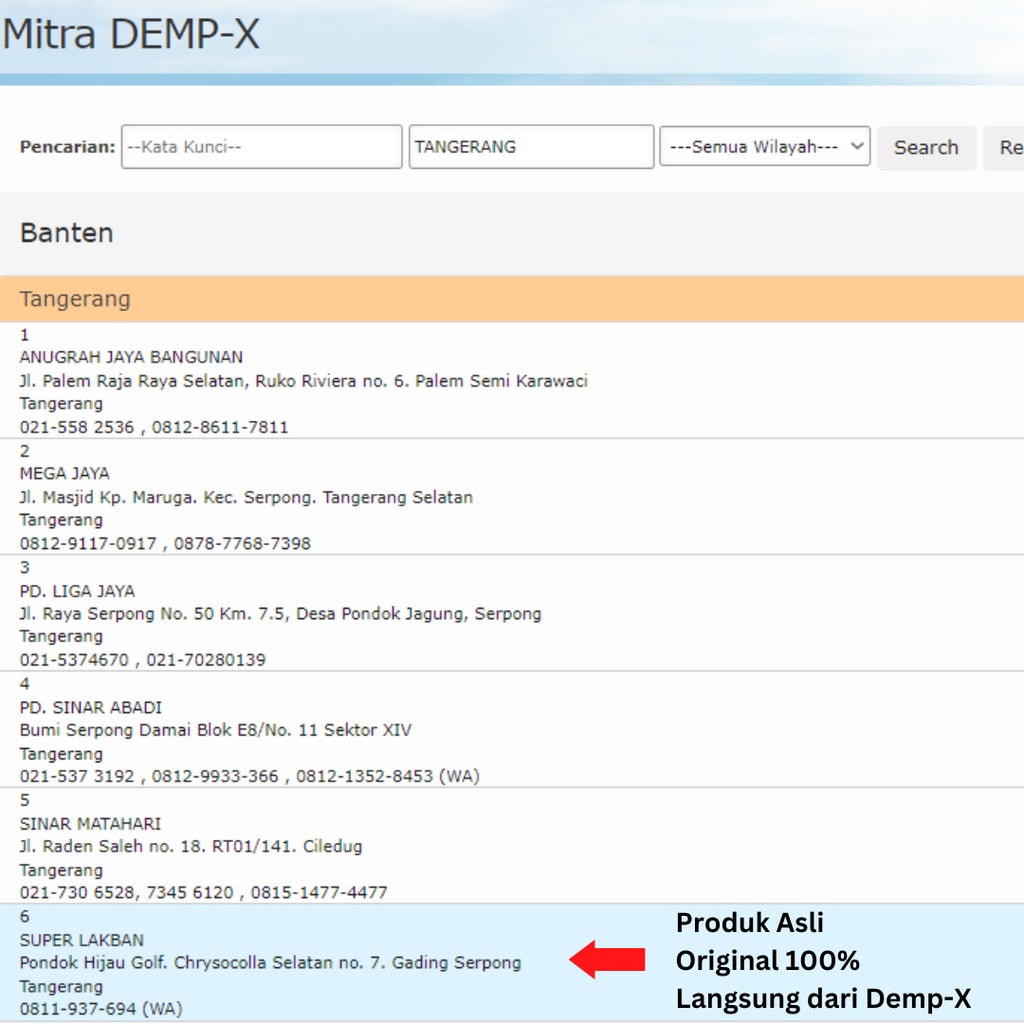Screen dimensions: 1024x1024
Task: Click the red arrow pointing to Super Lakban
Action: coord(607,960)
